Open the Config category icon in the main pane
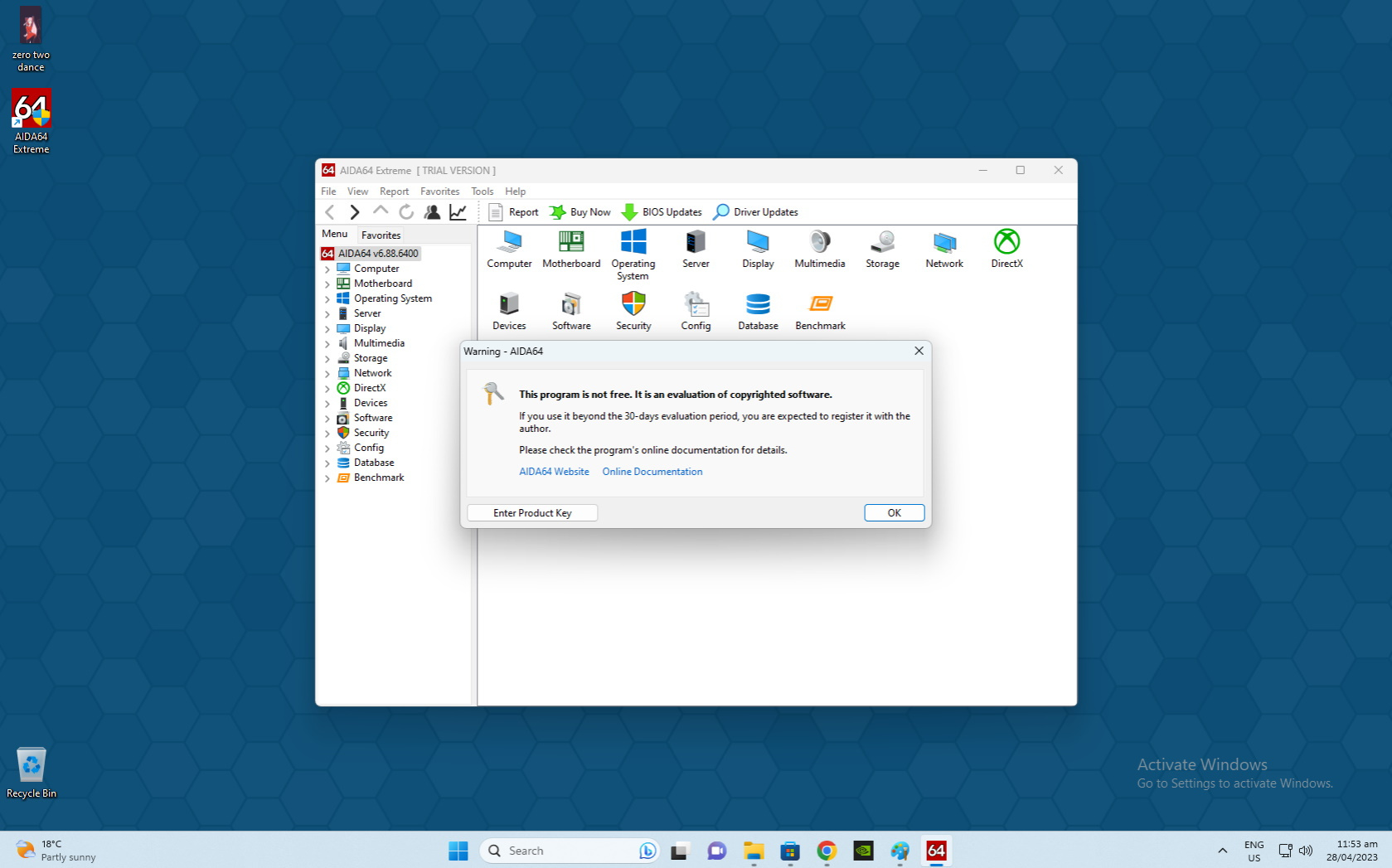Screen dimensions: 1392x868 696,311
